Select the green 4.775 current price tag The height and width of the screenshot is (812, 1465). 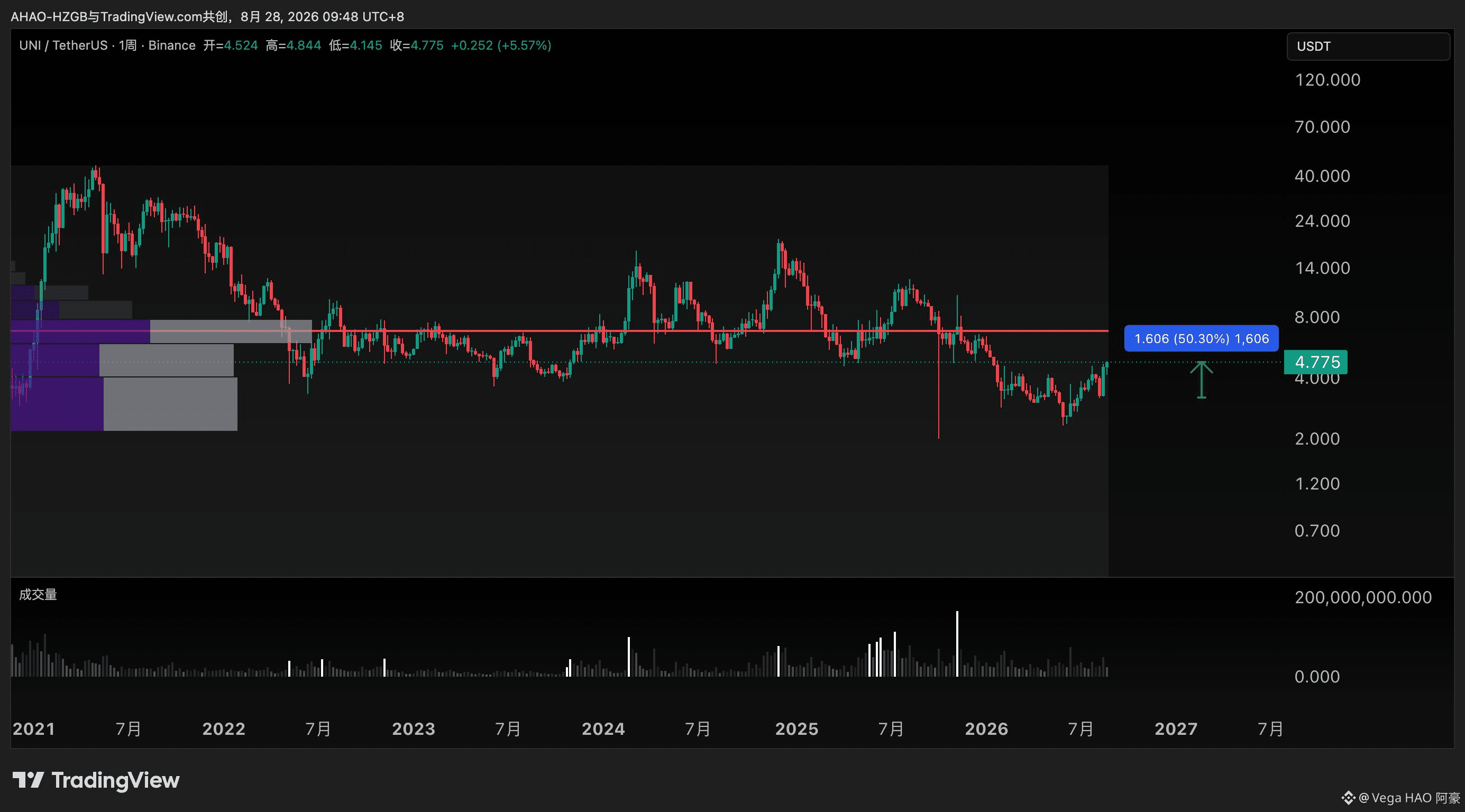click(1315, 362)
